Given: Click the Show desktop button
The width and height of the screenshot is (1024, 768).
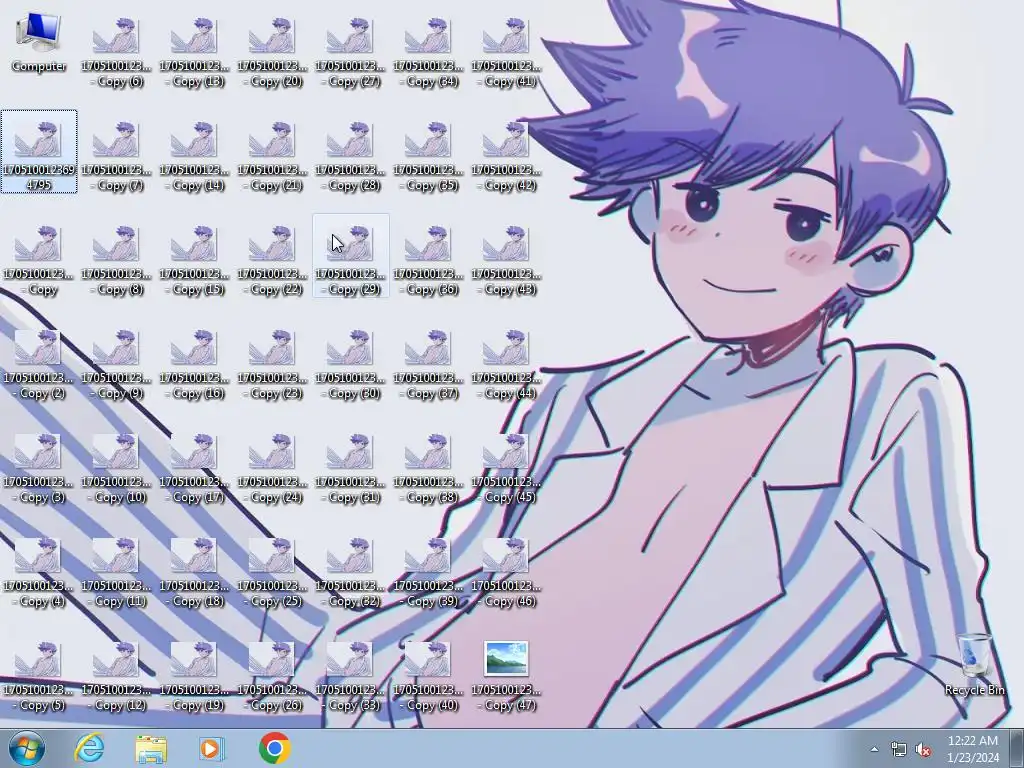Looking at the screenshot, I should point(1017,748).
